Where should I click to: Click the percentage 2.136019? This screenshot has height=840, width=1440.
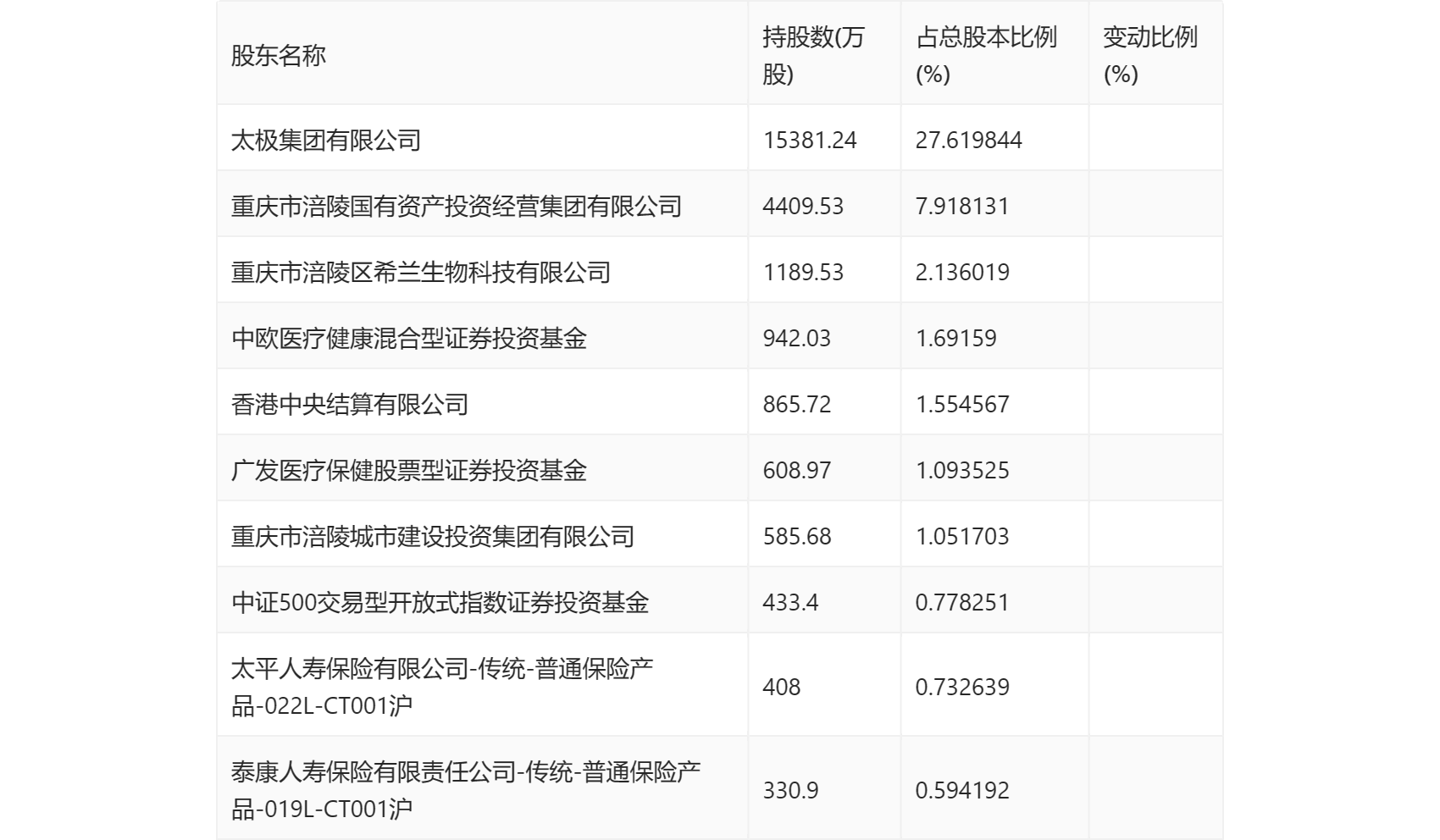tap(962, 272)
